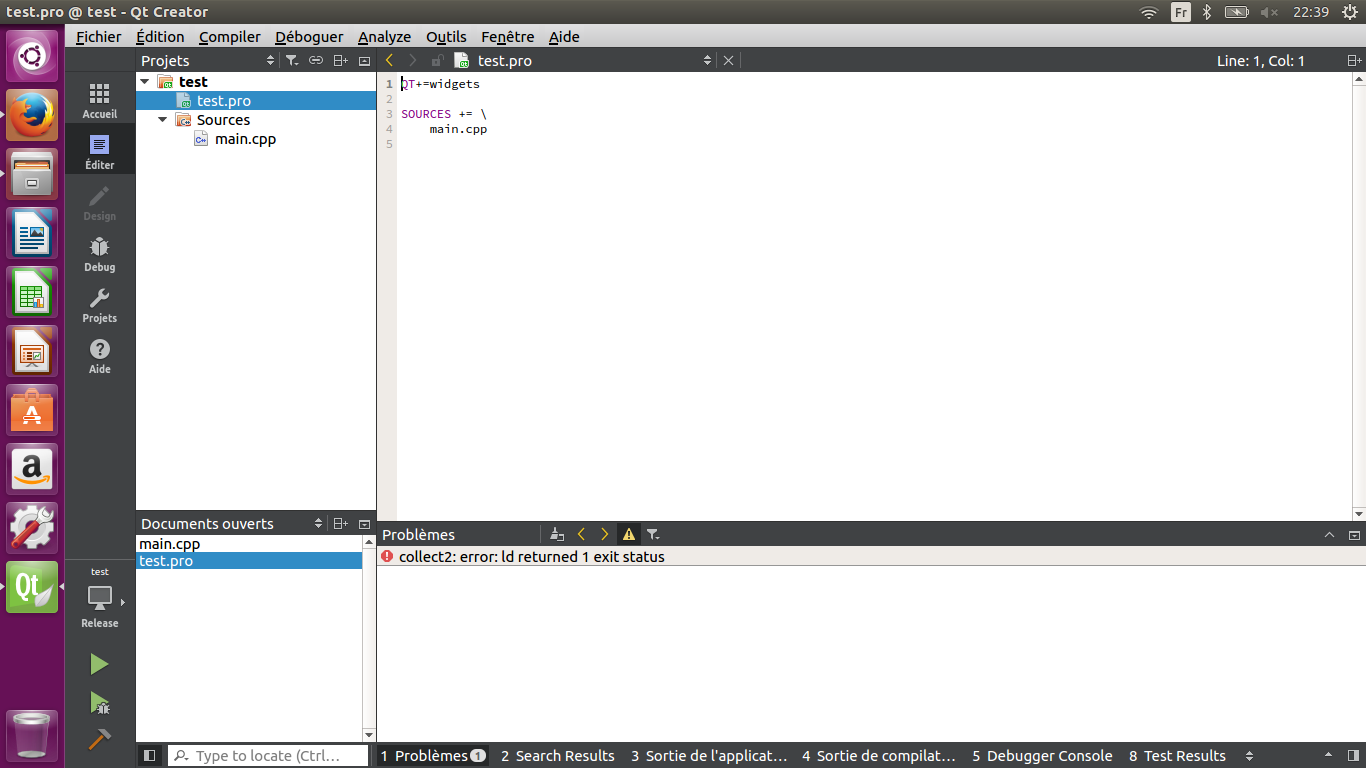The image size is (1366, 768).
Task: Filter the Projets tree
Action: pos(291,61)
